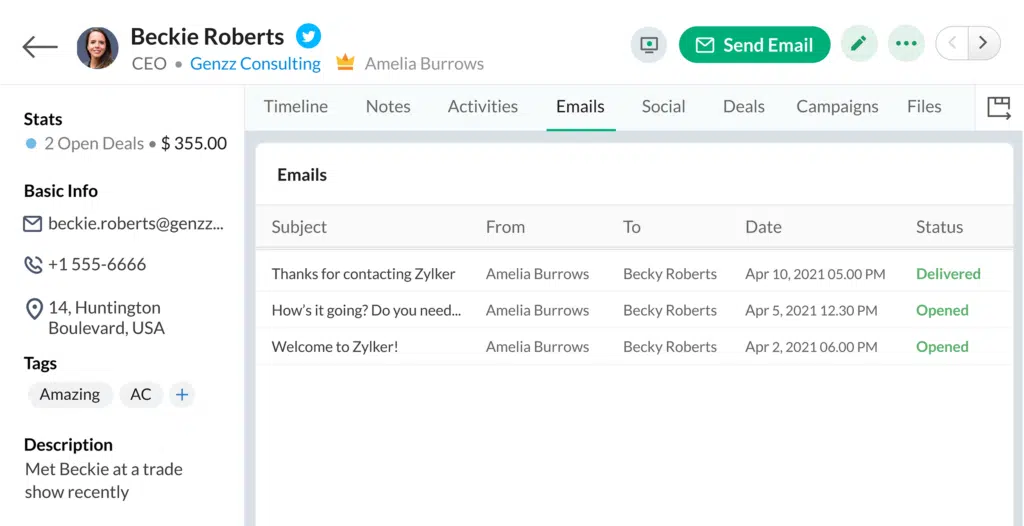Open the Activities tab
This screenshot has width=1024, height=526.
482,107
